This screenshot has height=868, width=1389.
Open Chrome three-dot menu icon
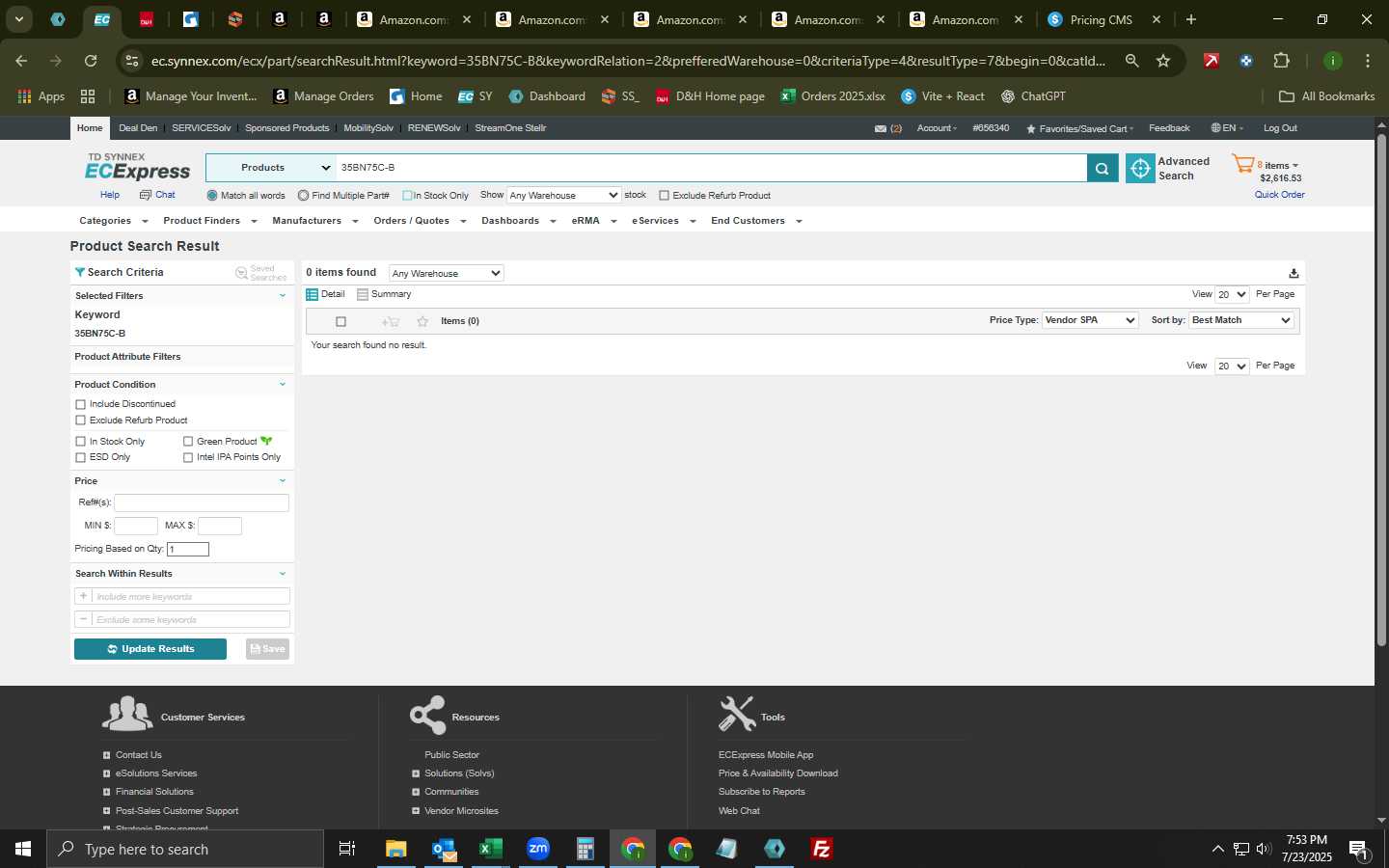(x=1368, y=61)
